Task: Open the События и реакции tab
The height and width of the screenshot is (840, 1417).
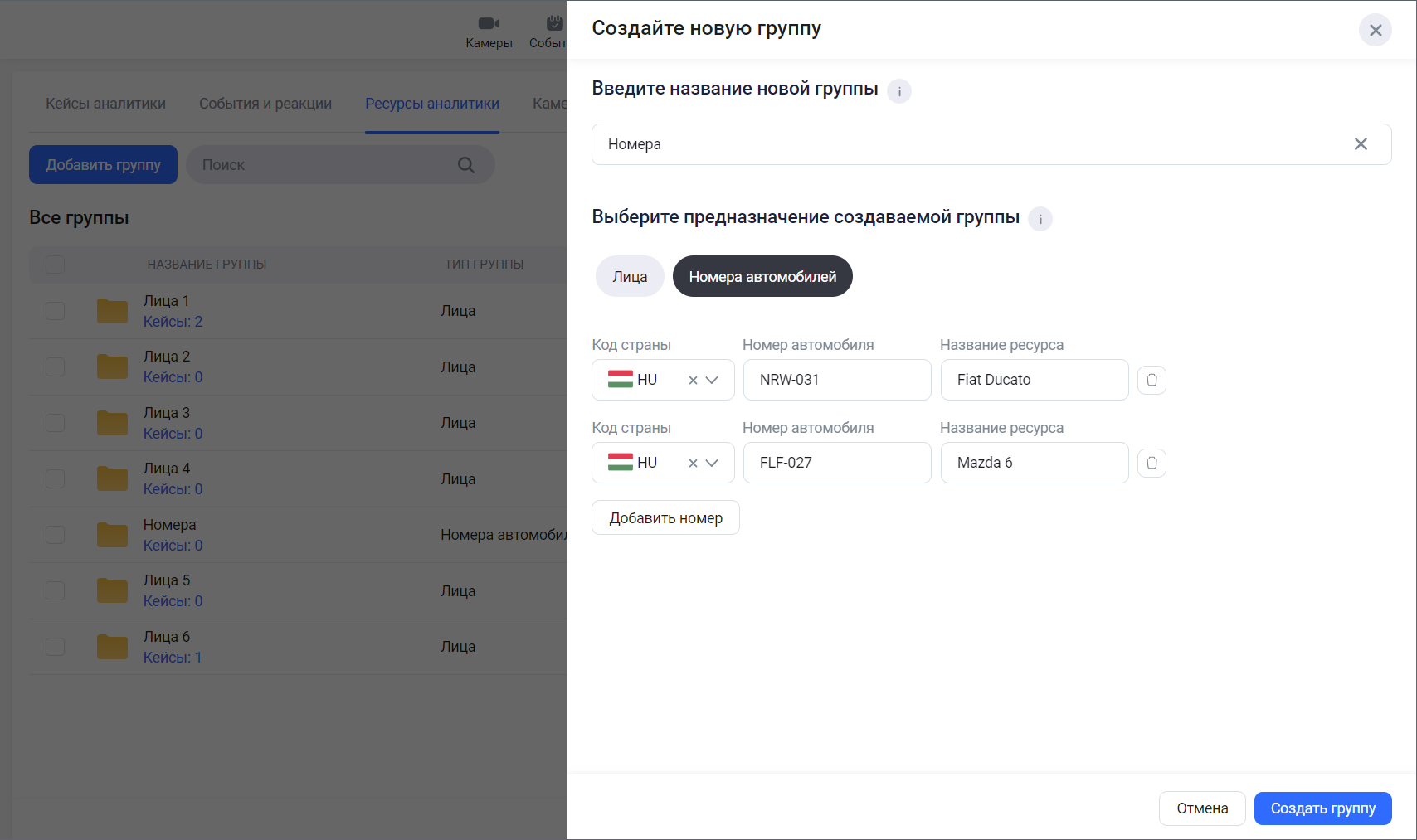Action: tap(265, 104)
